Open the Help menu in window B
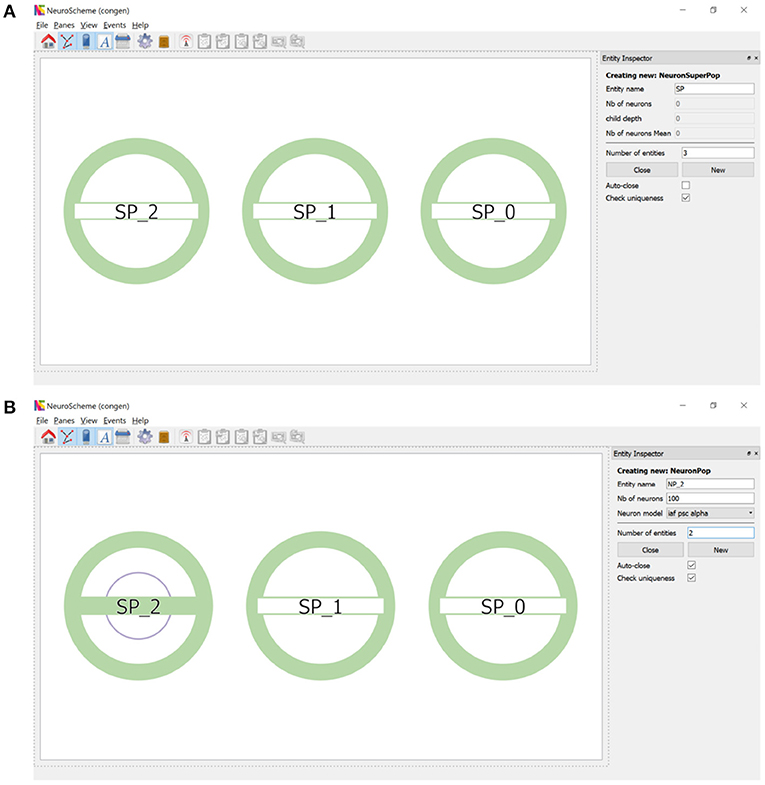 140,421
